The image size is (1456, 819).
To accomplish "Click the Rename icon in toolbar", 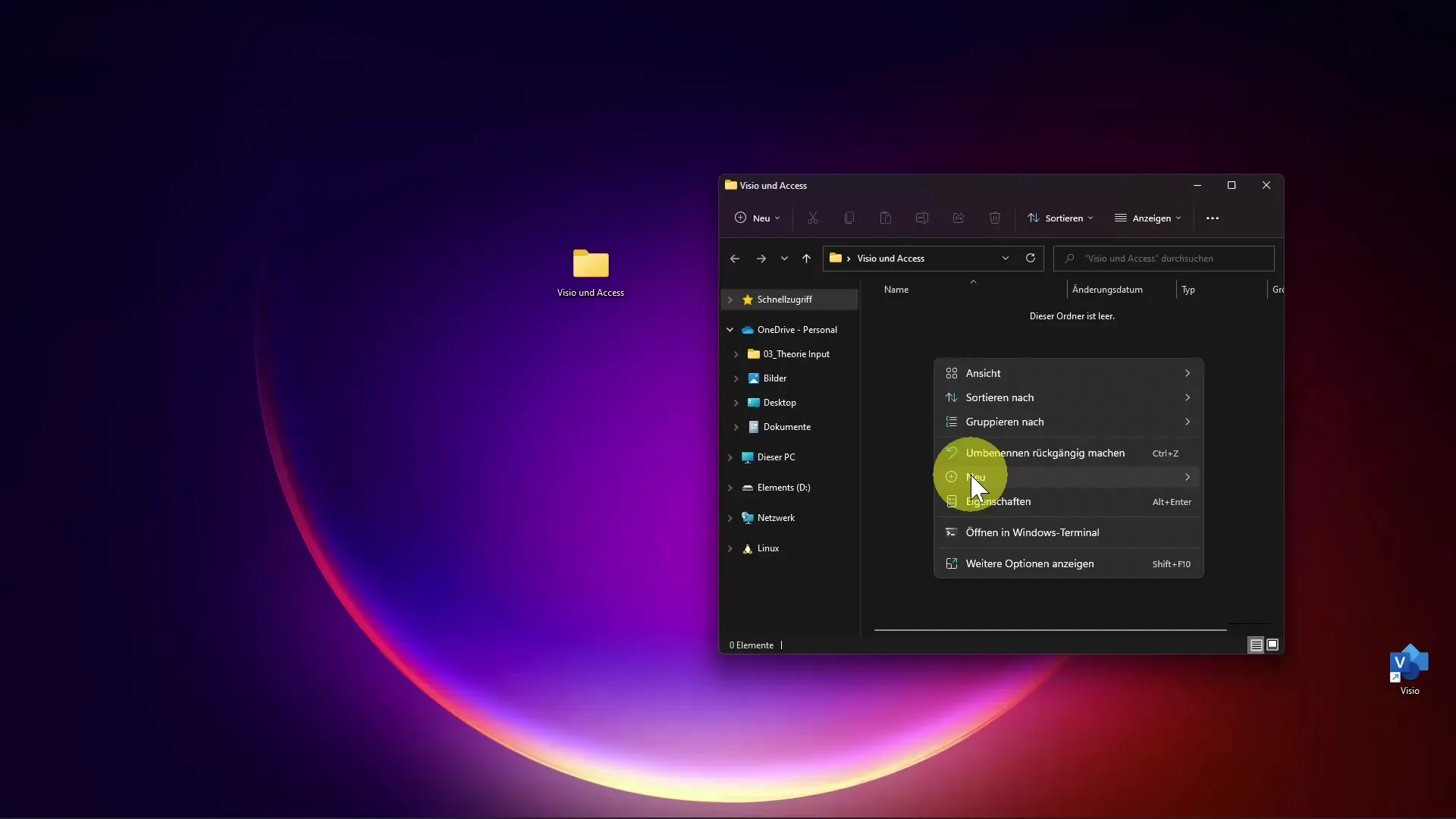I will tap(921, 218).
